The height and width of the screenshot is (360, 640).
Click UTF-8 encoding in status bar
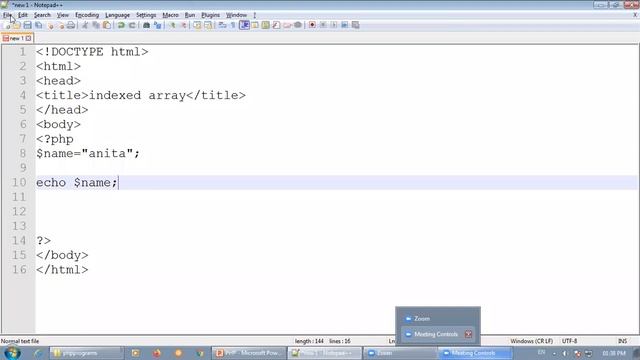[569, 341]
